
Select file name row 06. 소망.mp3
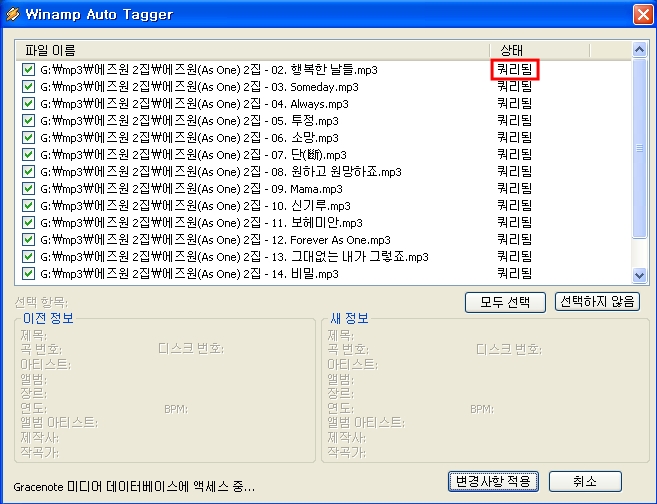point(189,137)
